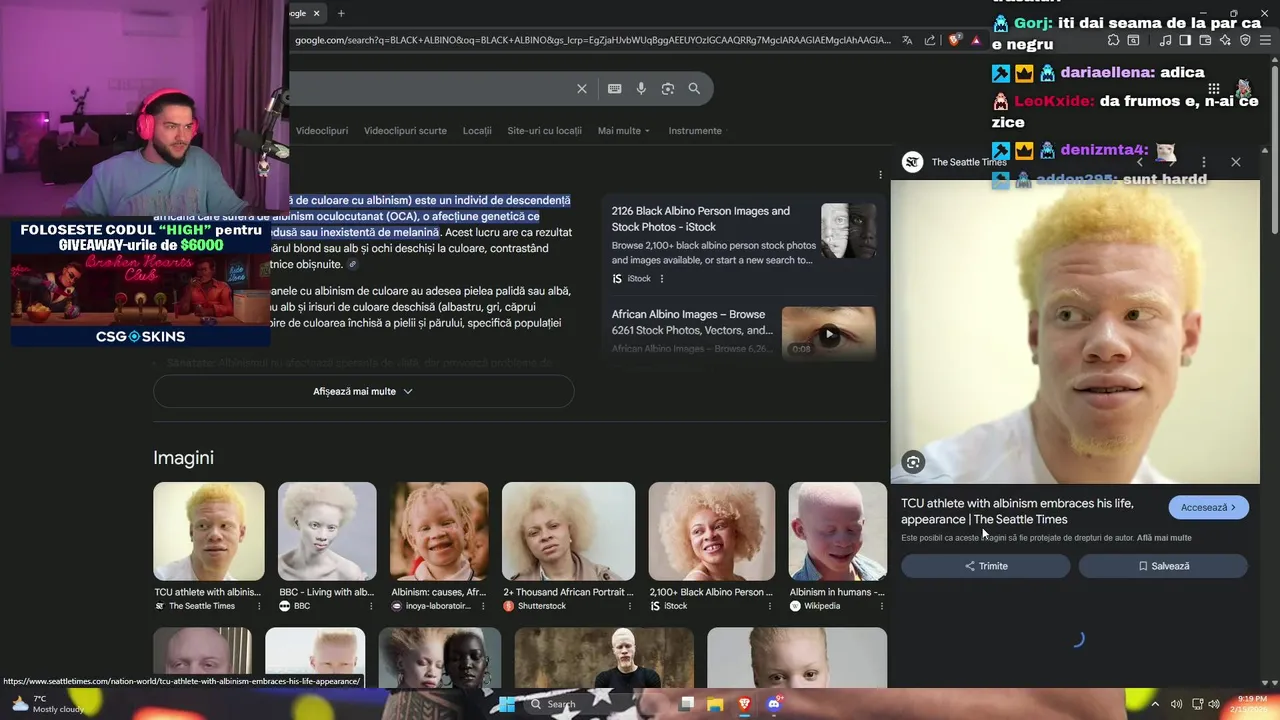
Task: Expand the Mai multe dropdown
Action: (624, 131)
